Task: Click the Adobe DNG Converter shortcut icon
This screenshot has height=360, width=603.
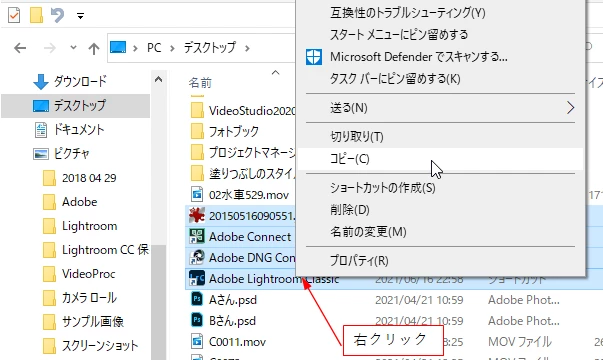Action: pos(197,257)
